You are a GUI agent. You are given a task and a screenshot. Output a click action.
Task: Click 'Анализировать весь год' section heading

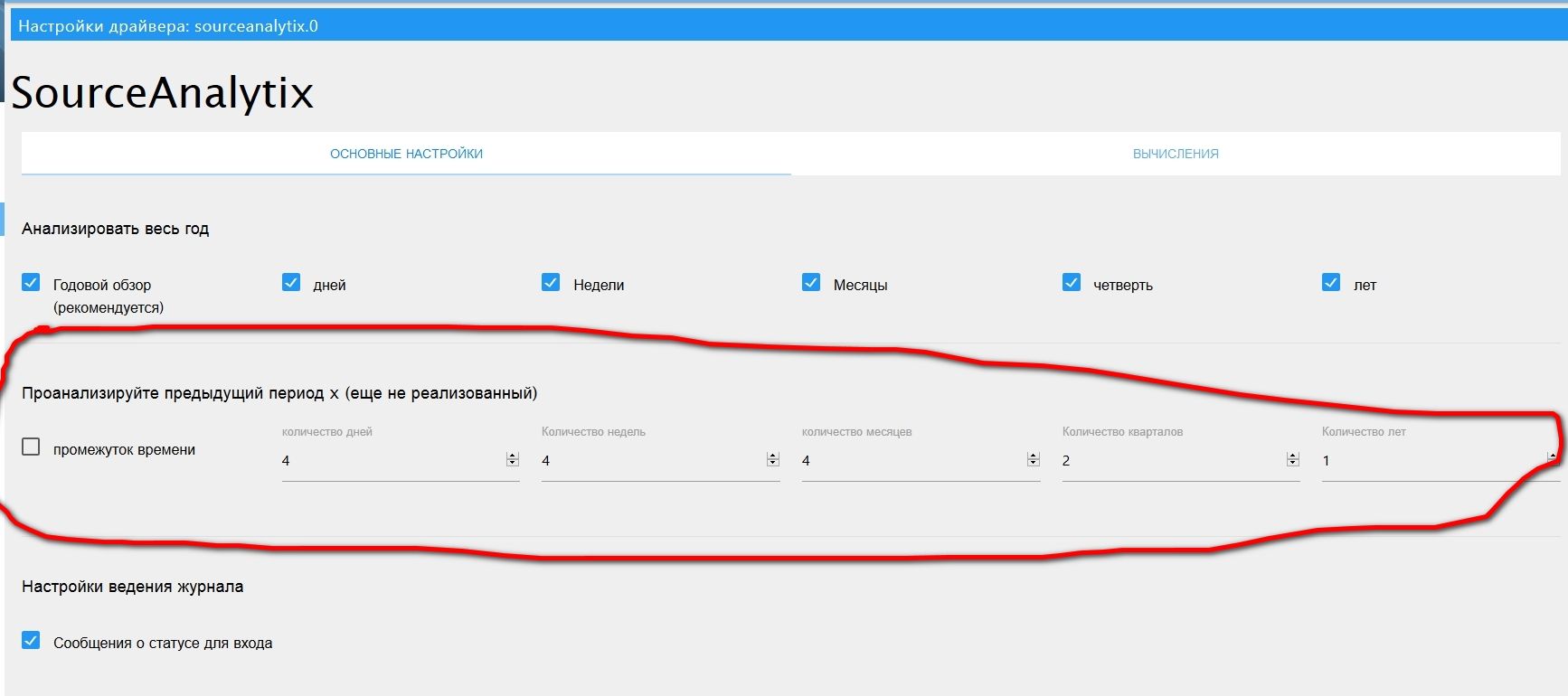point(116,229)
